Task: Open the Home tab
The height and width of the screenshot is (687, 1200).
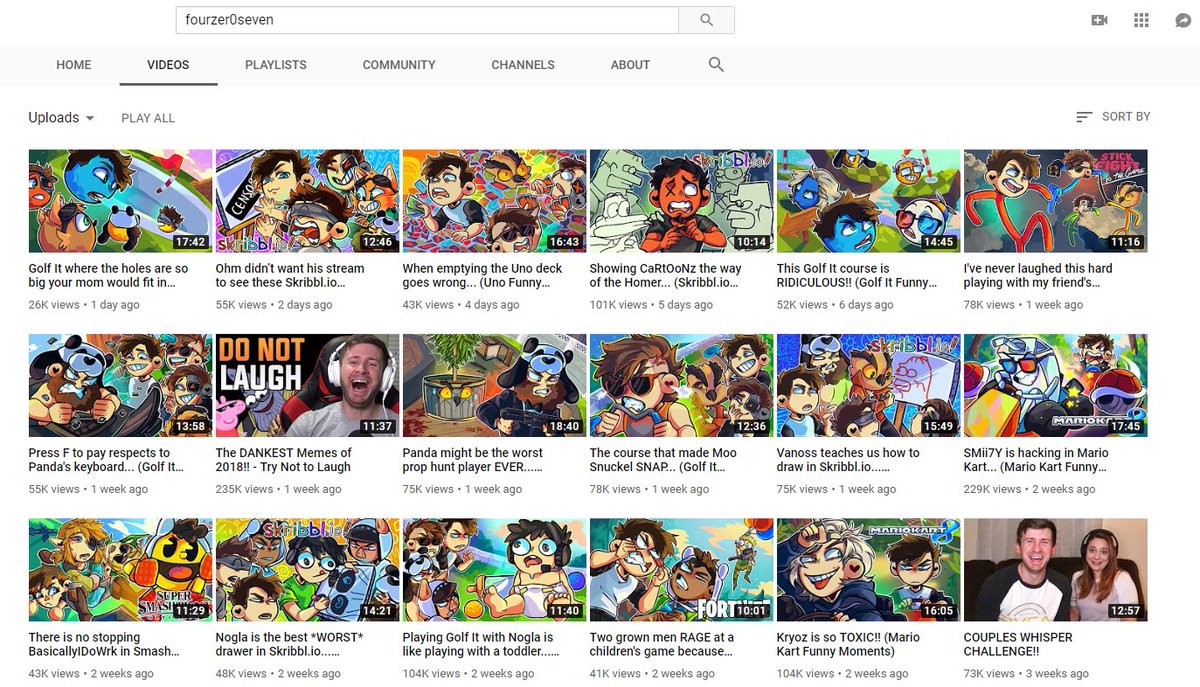Action: pyautogui.click(x=74, y=65)
